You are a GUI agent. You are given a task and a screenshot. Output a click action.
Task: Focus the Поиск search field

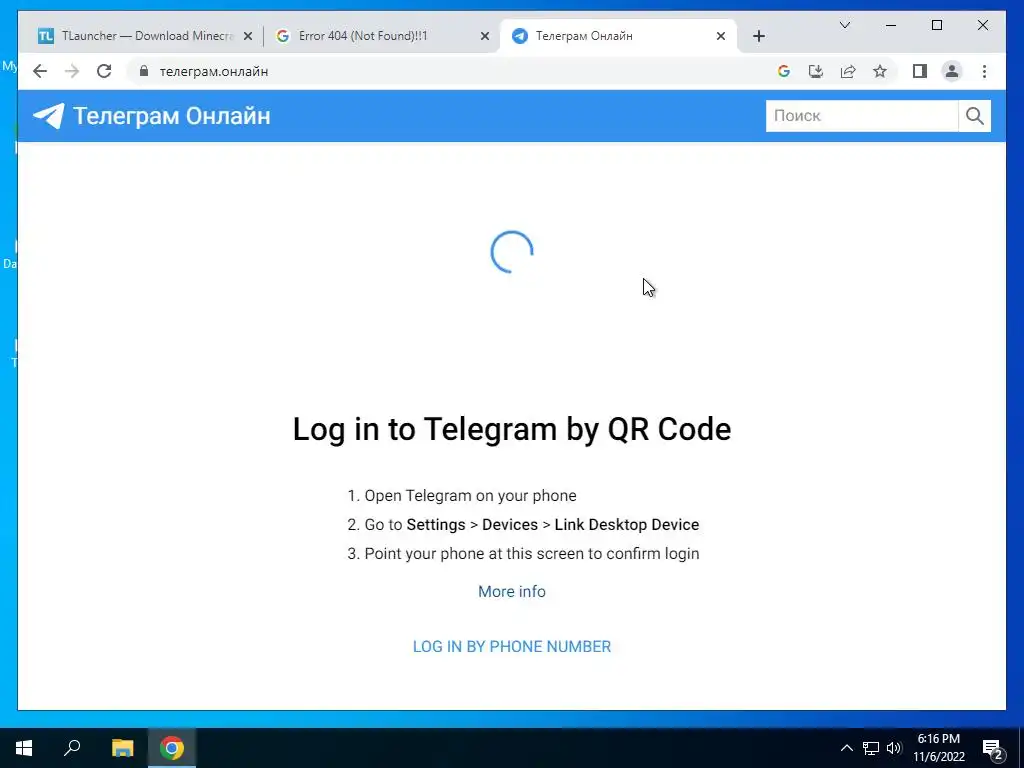[x=861, y=116]
